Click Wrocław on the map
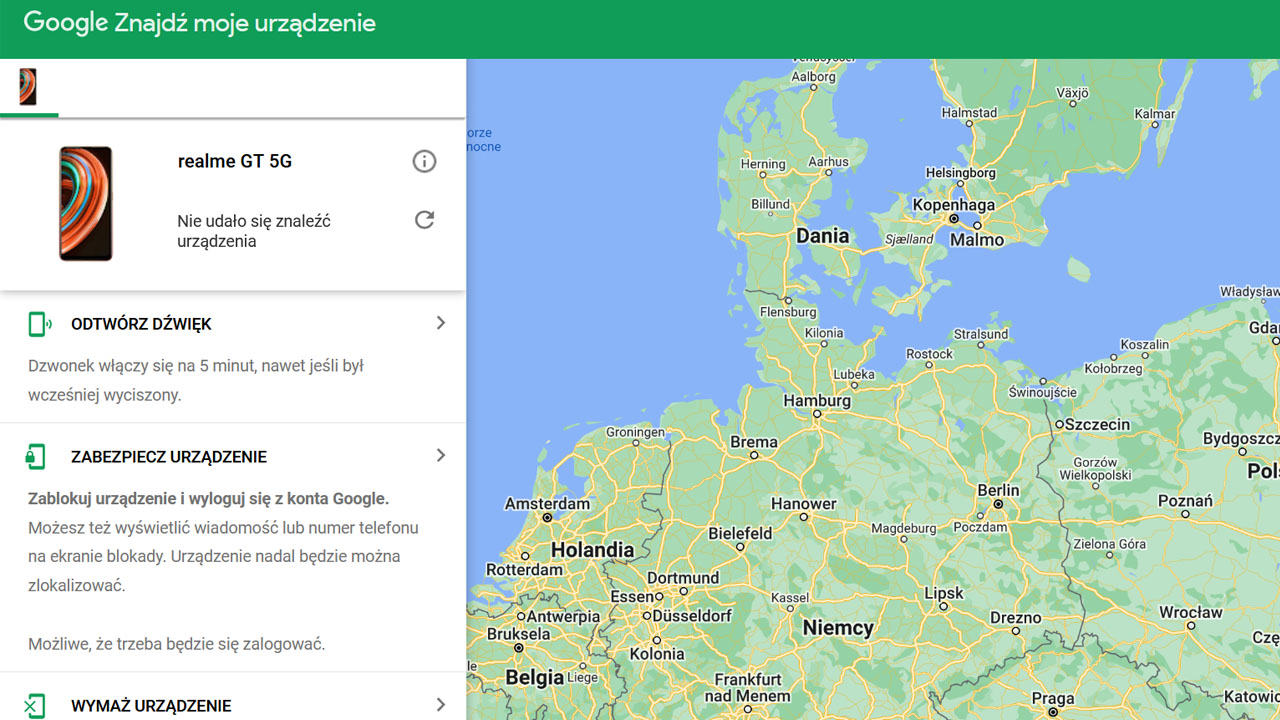The image size is (1280, 720). pyautogui.click(x=1191, y=612)
